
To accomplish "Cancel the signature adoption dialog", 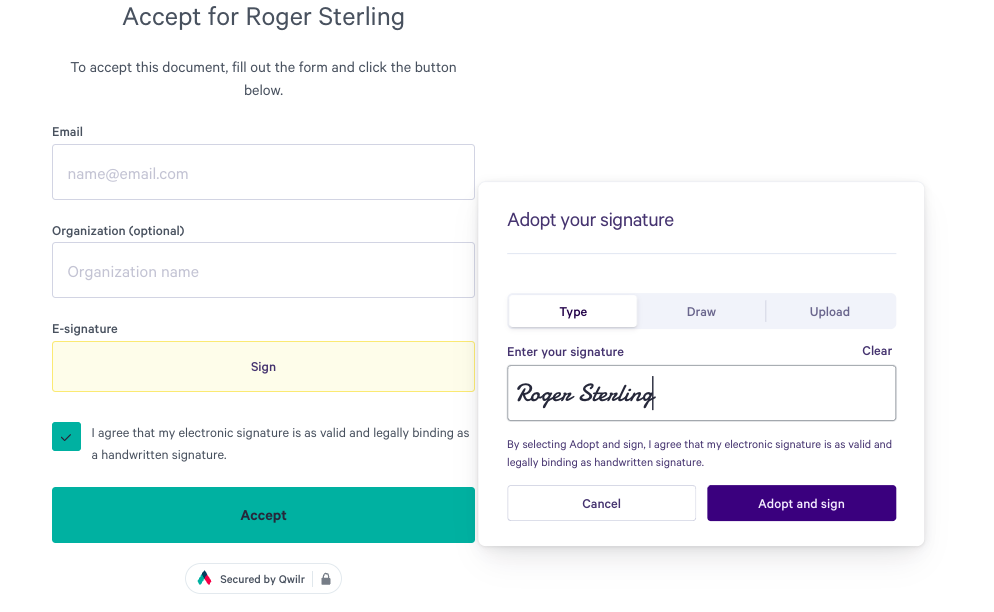I will (602, 504).
